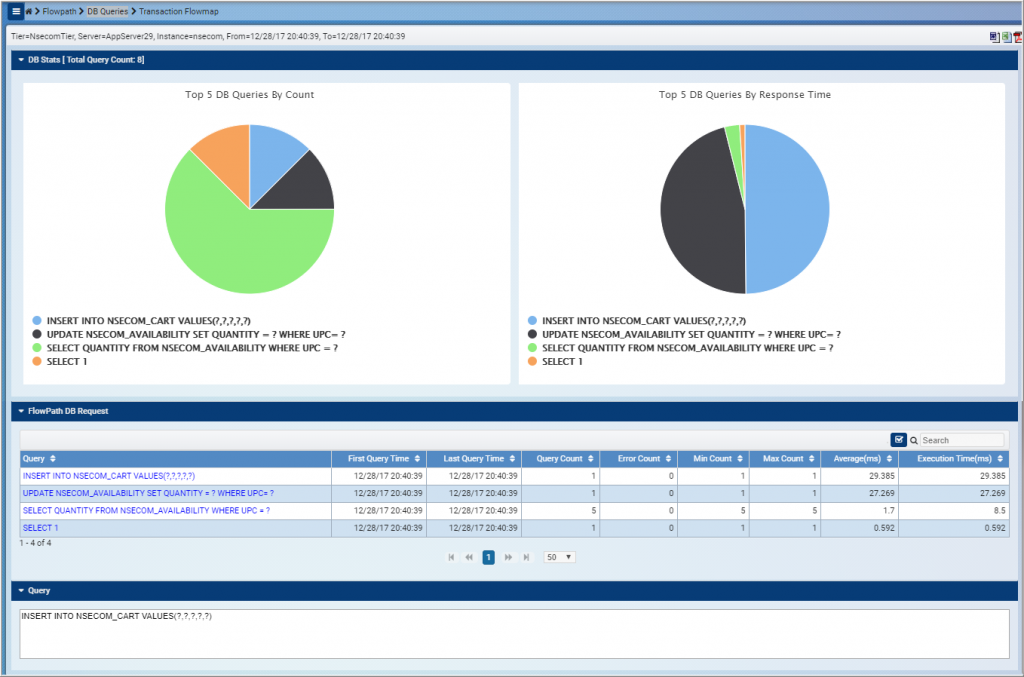The width and height of the screenshot is (1024, 677).
Task: Click the table Search input field
Action: tap(961, 440)
